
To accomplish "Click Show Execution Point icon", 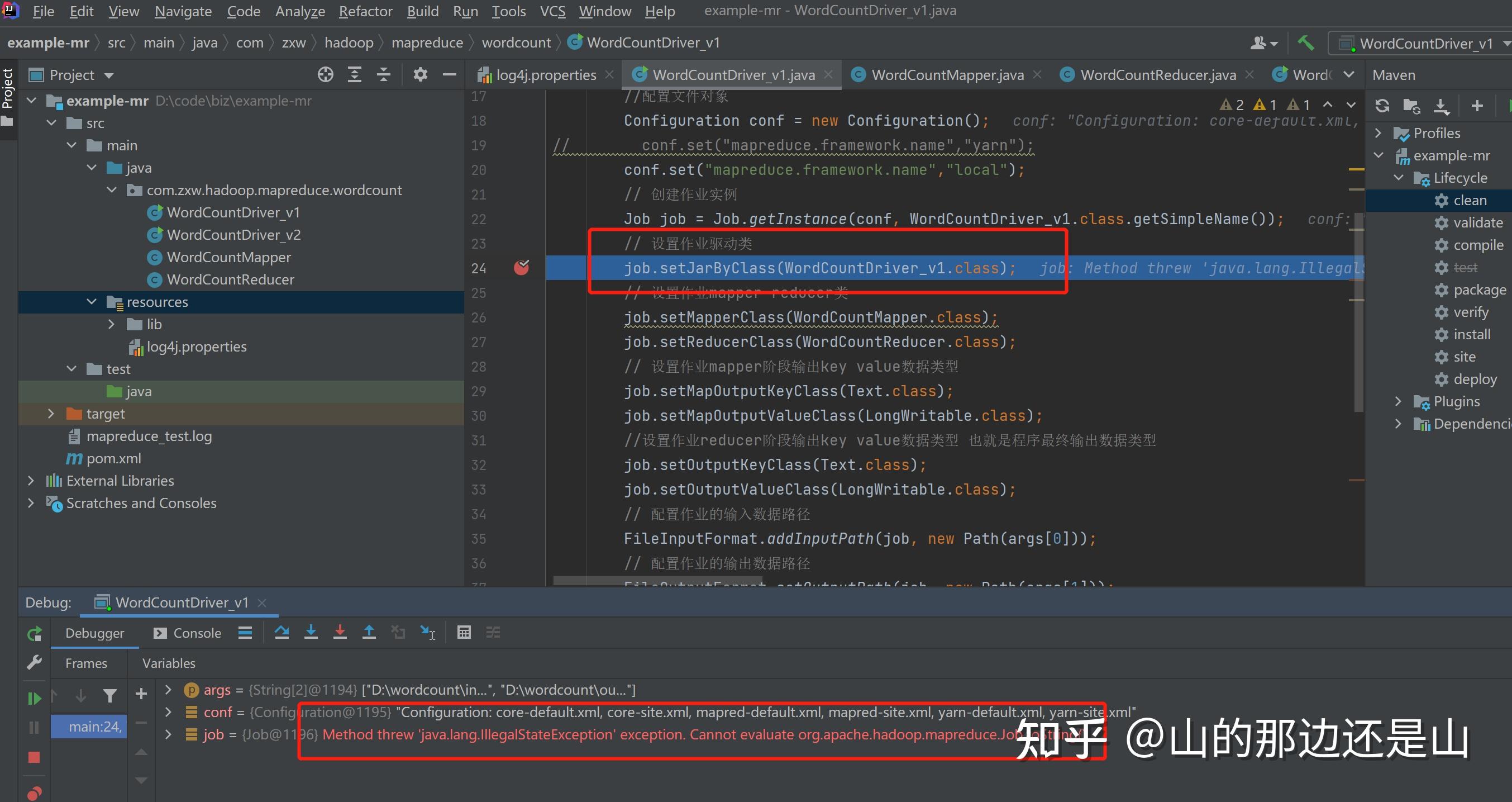I will [x=245, y=632].
